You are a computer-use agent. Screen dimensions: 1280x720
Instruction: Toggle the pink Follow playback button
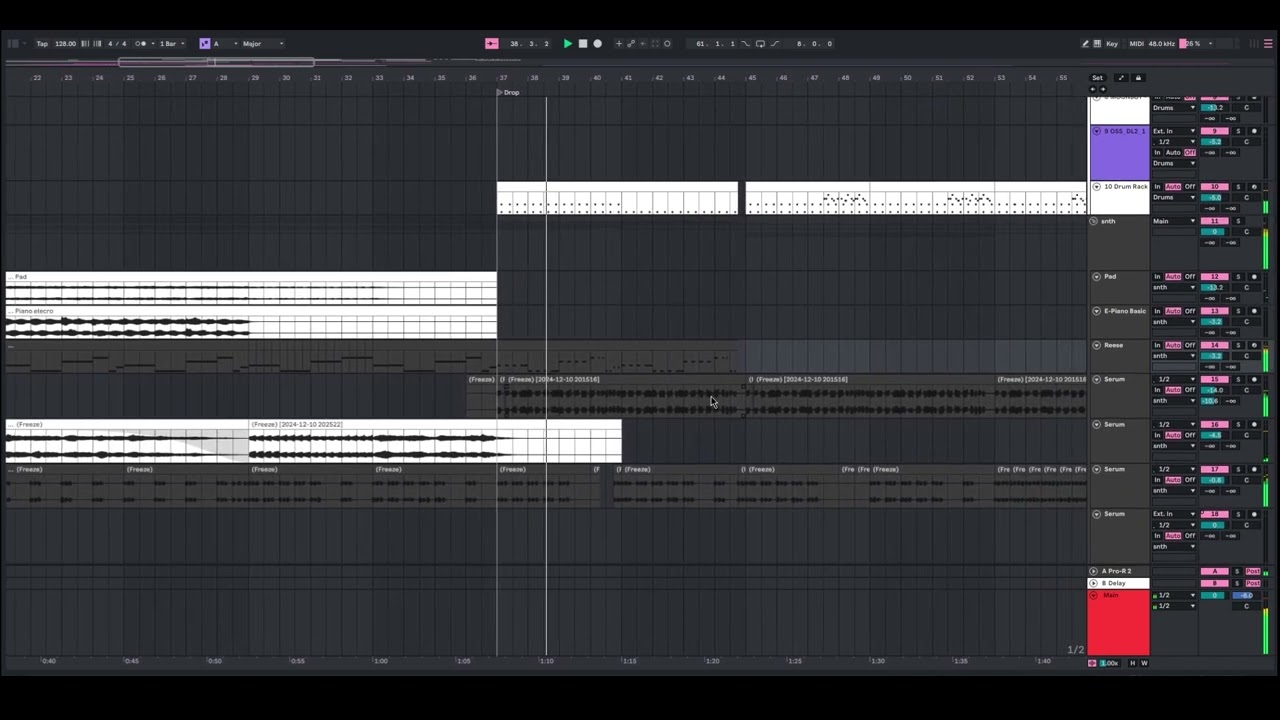(x=491, y=43)
